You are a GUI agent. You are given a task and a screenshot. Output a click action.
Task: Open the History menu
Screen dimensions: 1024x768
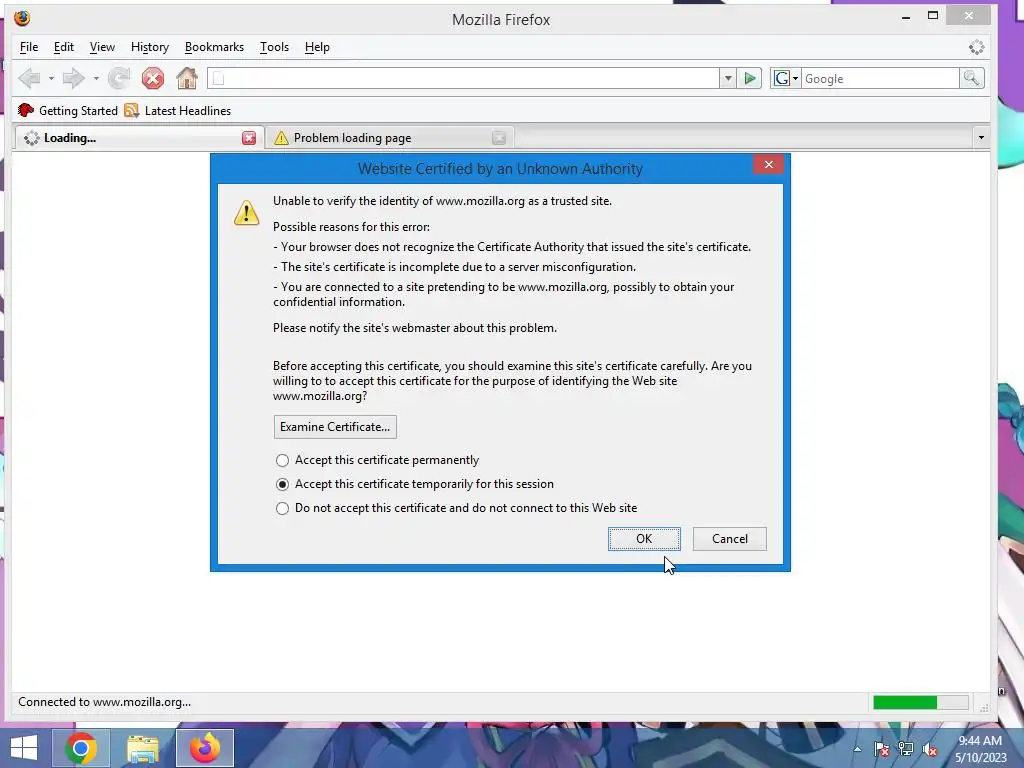click(150, 47)
